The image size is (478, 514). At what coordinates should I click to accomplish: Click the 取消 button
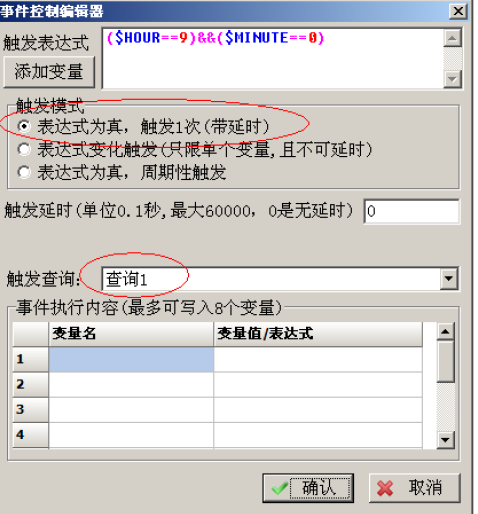coord(415,488)
